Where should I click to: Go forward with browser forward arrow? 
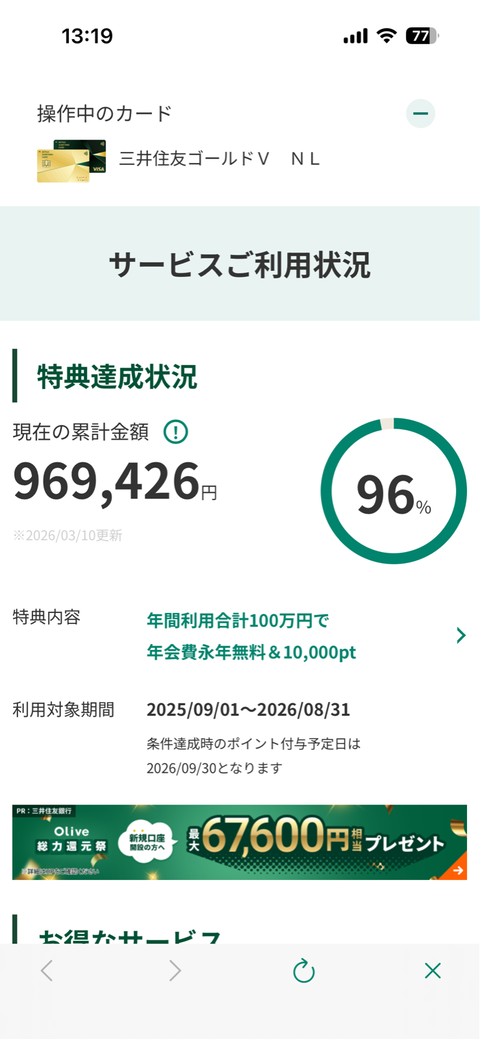click(x=174, y=971)
